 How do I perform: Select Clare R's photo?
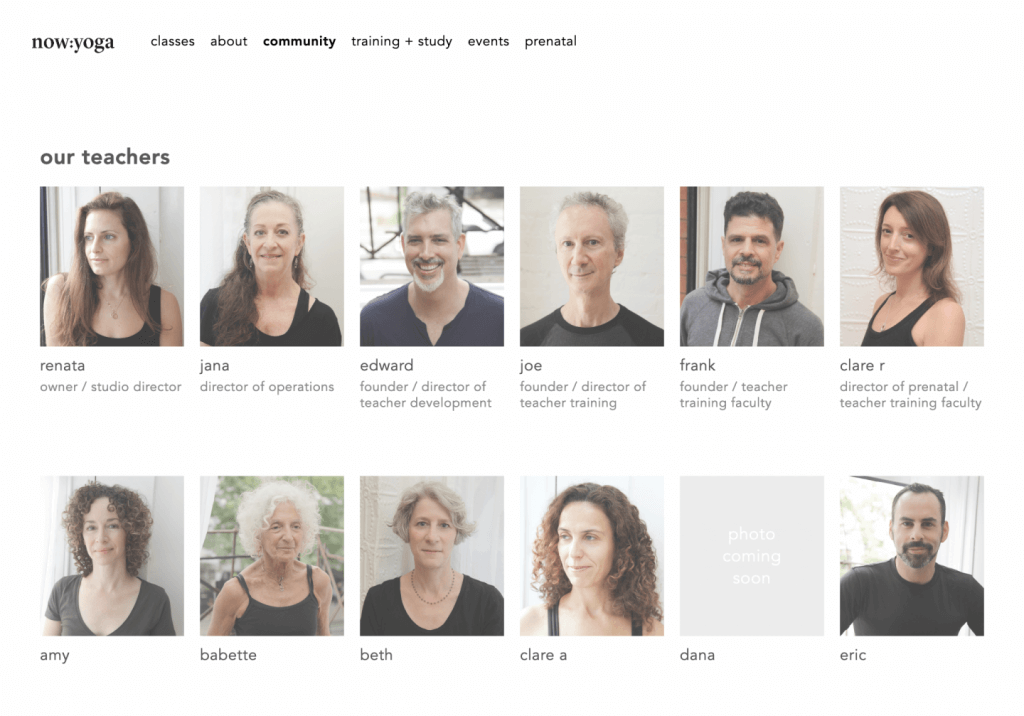912,267
